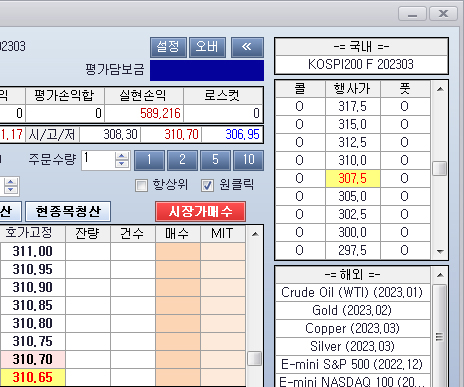Set order quantity preset to 5
Screen dimensions: 464x387
[215, 160]
